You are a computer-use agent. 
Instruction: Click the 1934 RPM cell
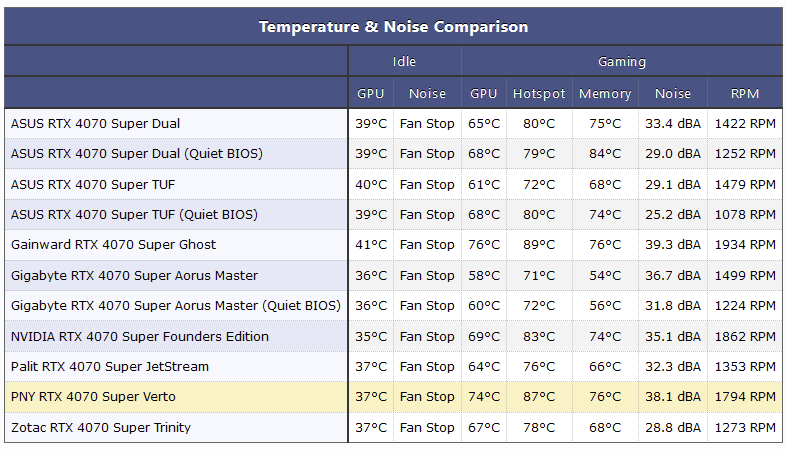(x=745, y=245)
